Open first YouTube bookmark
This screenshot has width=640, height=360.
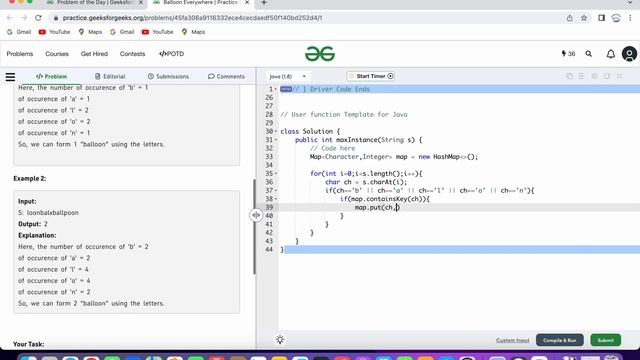click(54, 32)
